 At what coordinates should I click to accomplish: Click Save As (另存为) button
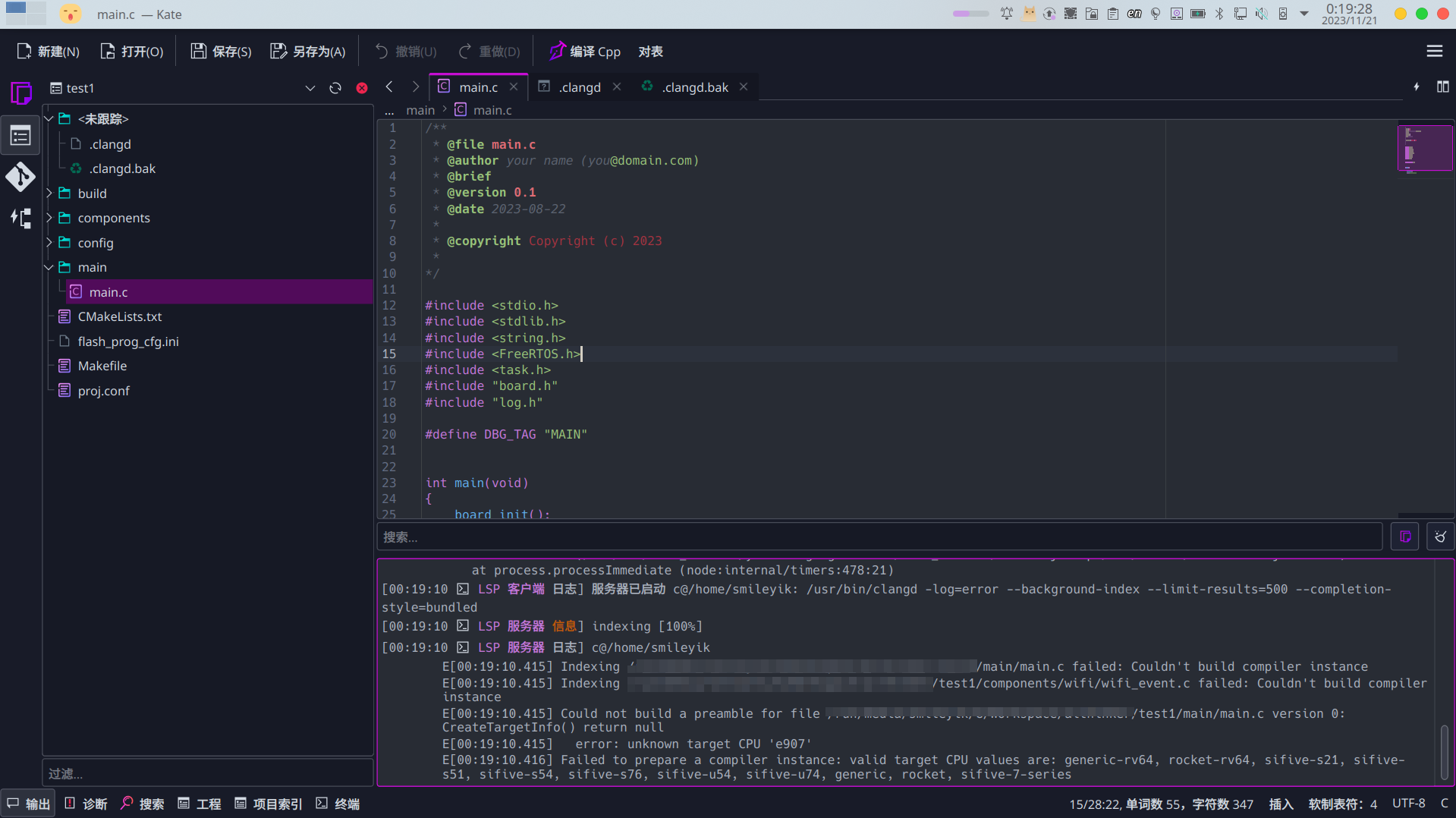(x=308, y=52)
